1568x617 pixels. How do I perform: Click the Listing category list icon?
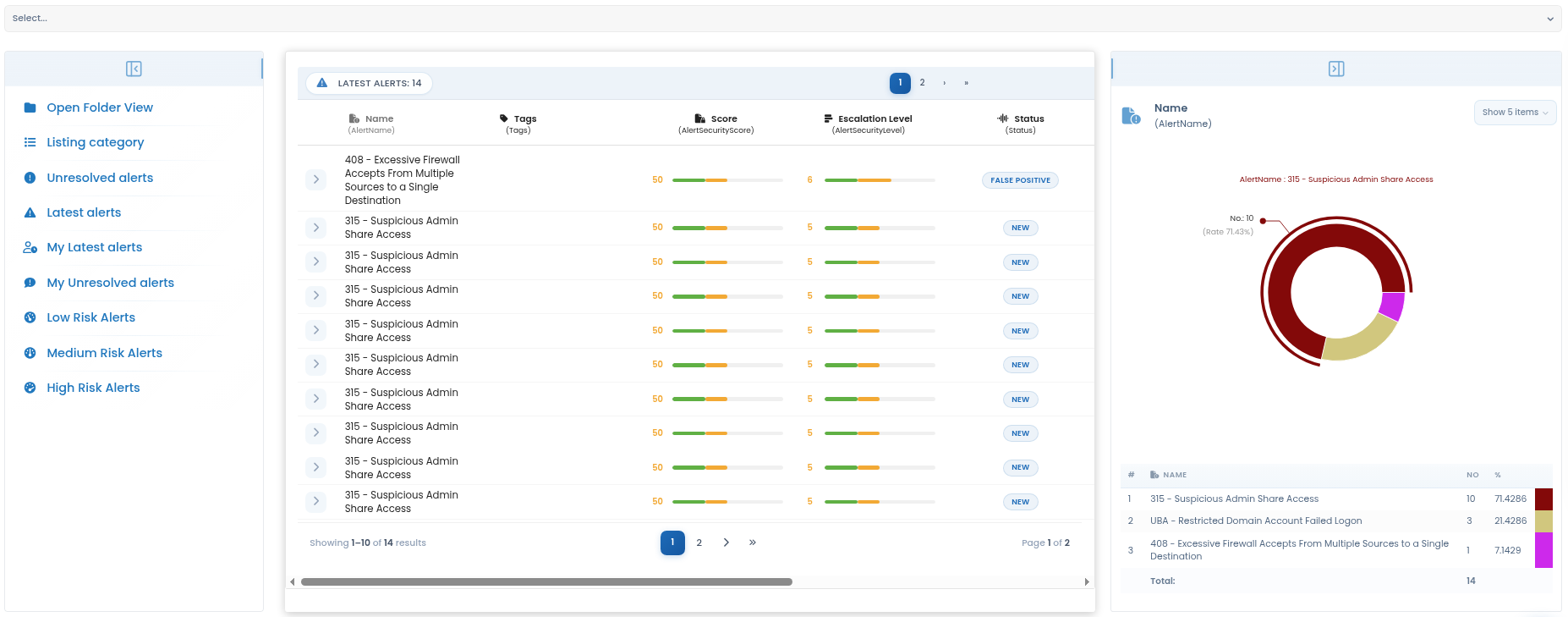pyautogui.click(x=30, y=142)
